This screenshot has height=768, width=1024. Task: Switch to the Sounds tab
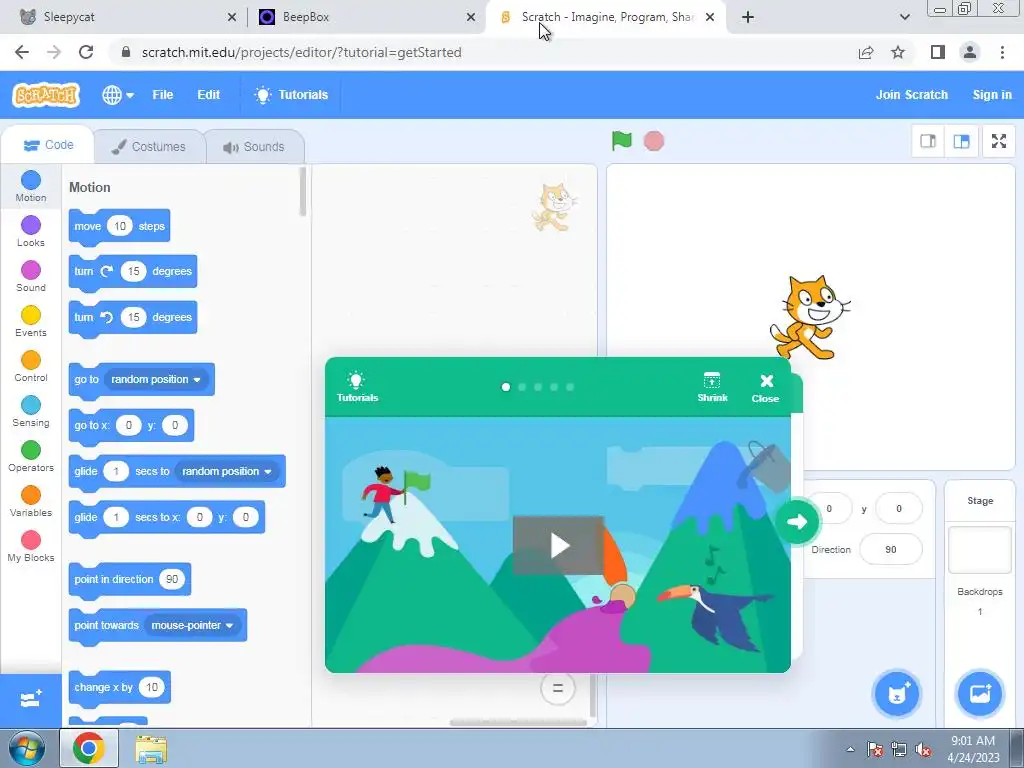[x=254, y=146]
